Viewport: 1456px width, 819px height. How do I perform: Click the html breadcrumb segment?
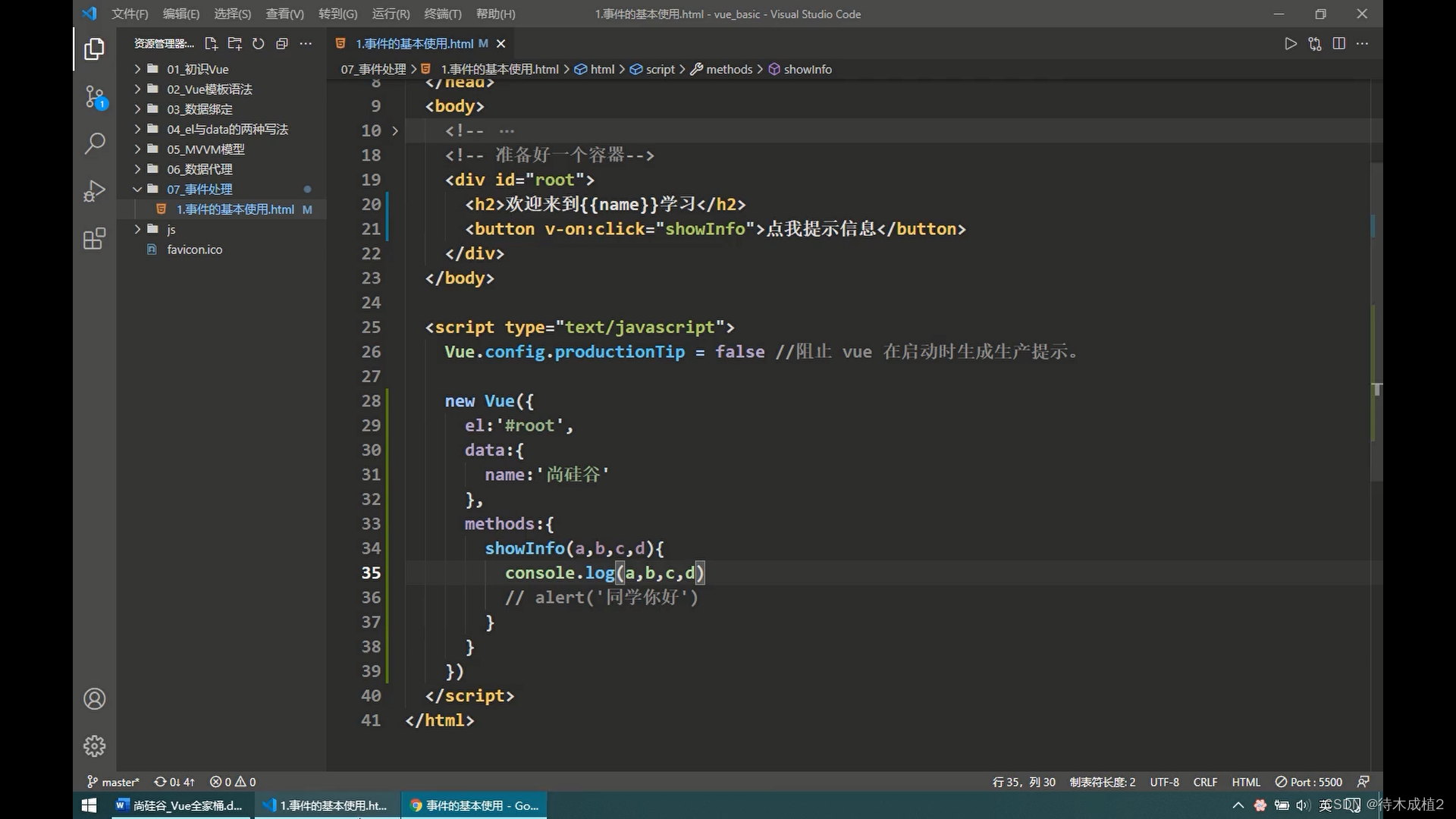[595, 69]
